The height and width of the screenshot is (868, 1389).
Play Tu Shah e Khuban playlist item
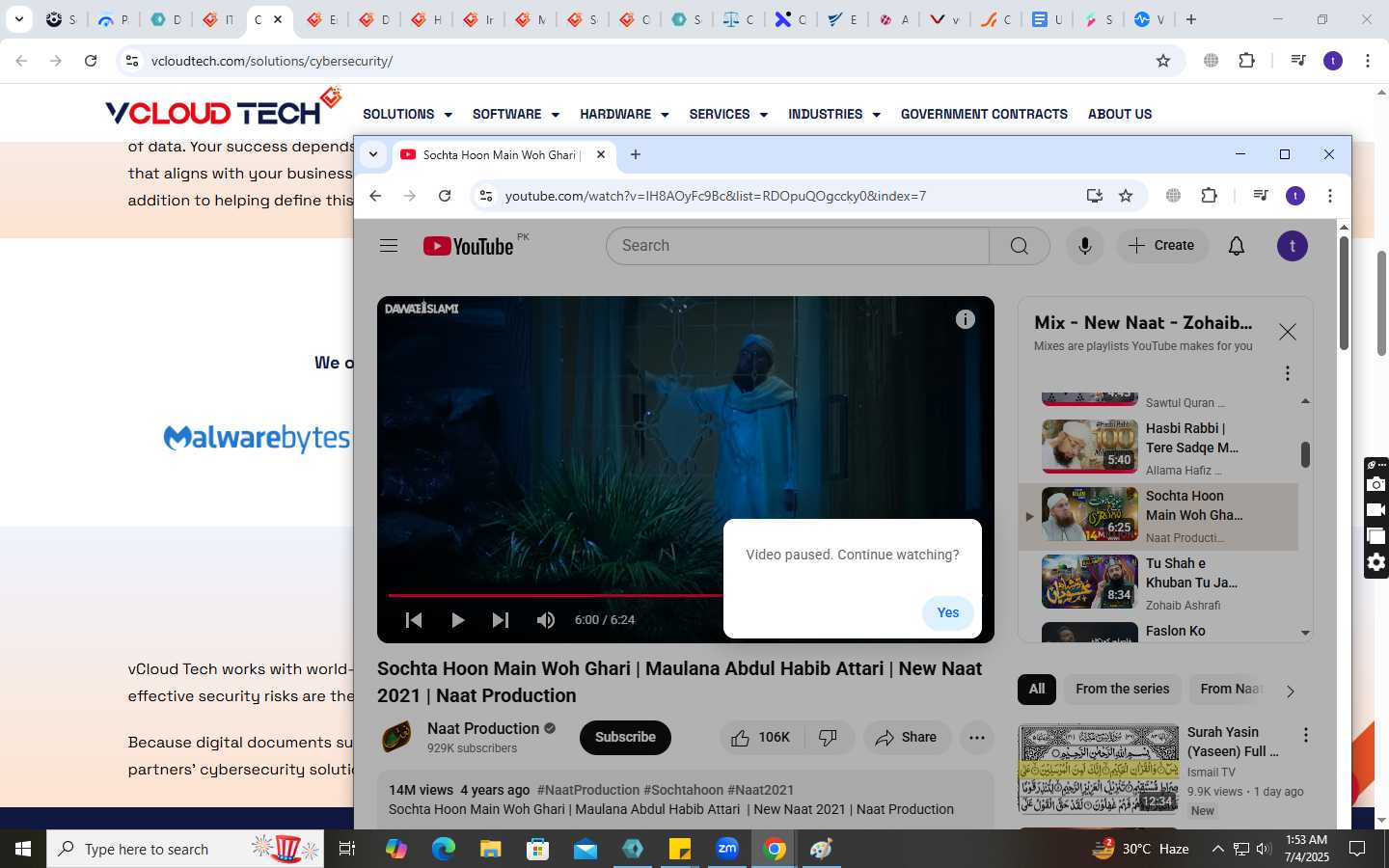[1158, 583]
